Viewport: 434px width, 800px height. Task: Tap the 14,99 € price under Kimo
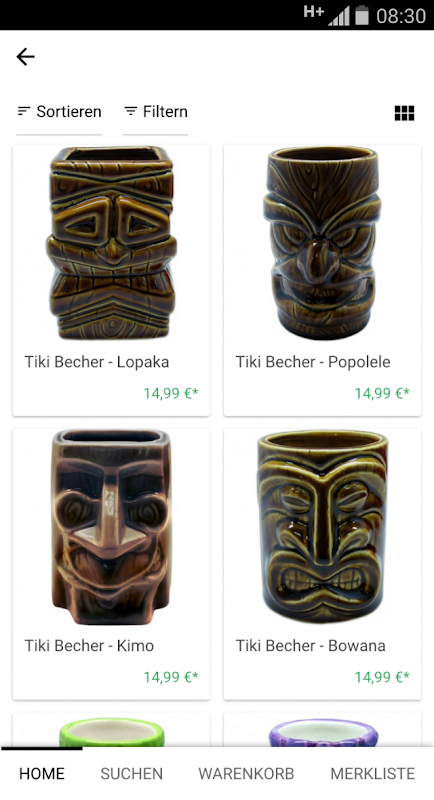170,677
